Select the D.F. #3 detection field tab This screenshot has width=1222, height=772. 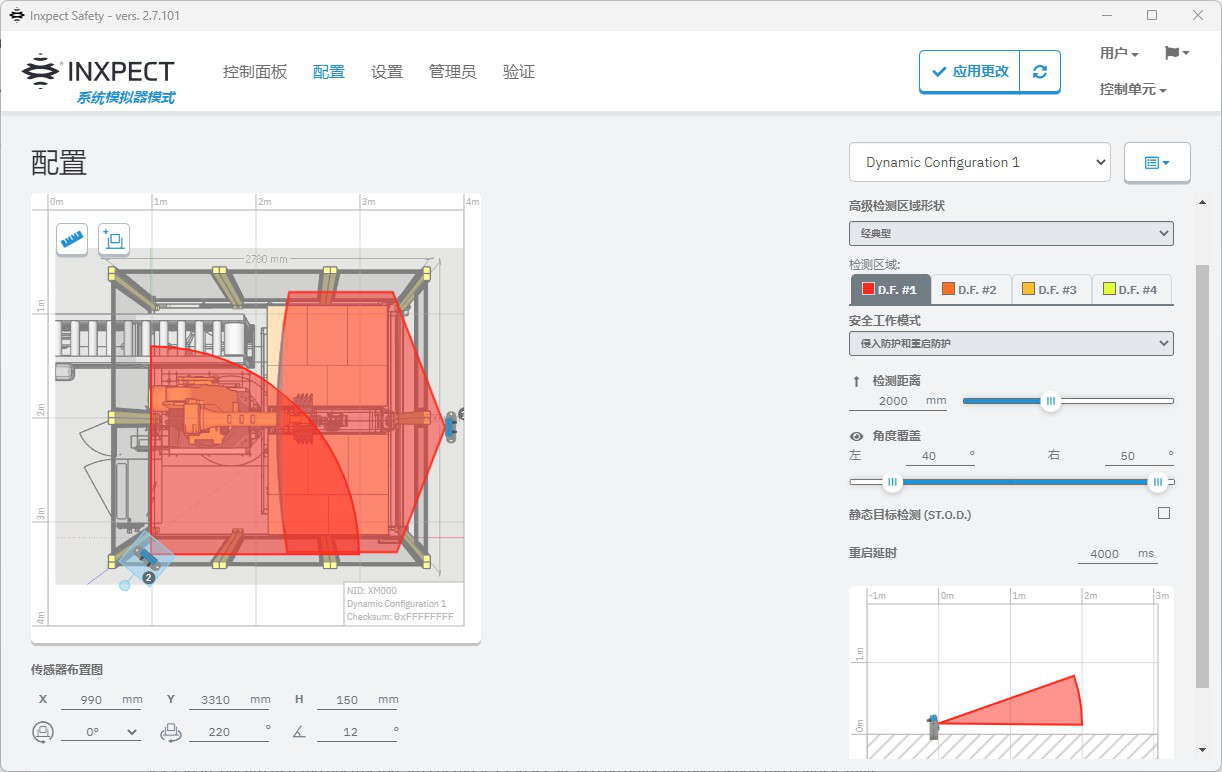[x=1051, y=289]
